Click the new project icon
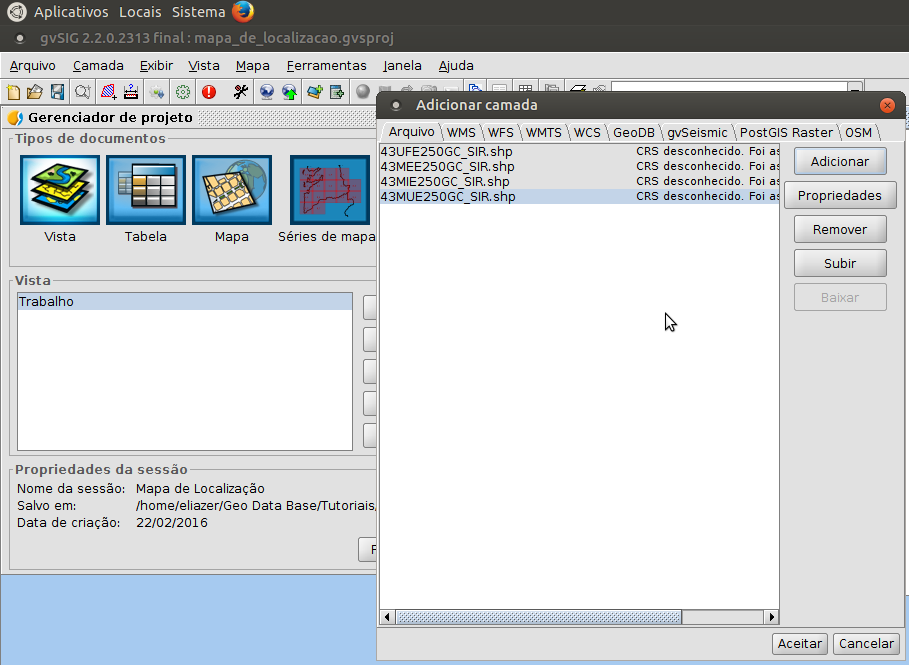Screen dimensions: 909x665 [14, 92]
